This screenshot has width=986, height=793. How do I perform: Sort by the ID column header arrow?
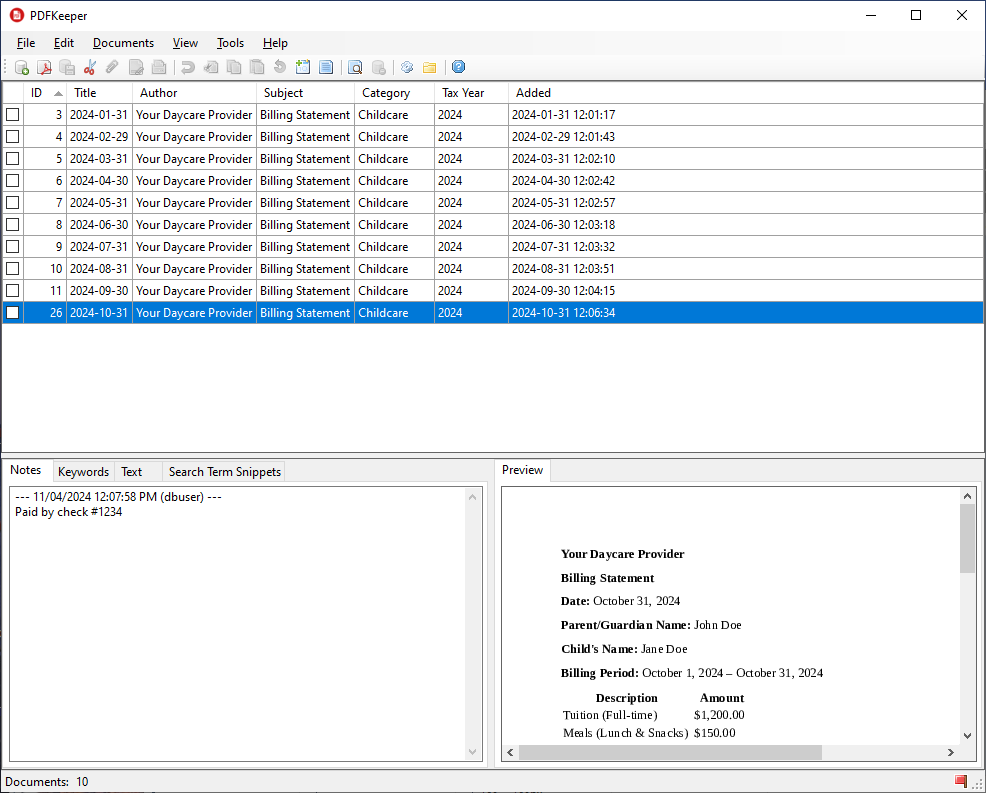tap(58, 93)
